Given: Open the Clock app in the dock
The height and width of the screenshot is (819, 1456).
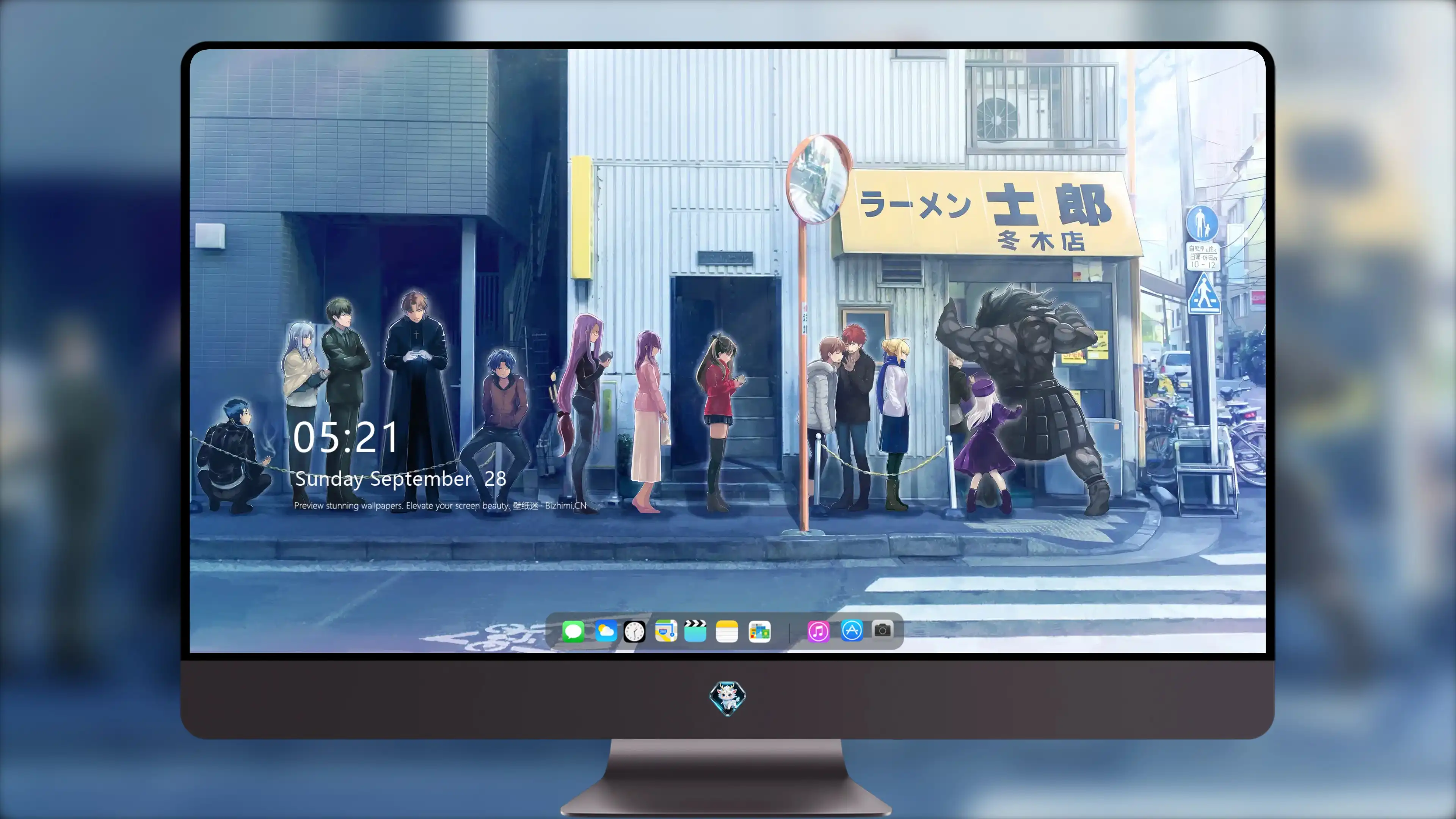Looking at the screenshot, I should 634,631.
